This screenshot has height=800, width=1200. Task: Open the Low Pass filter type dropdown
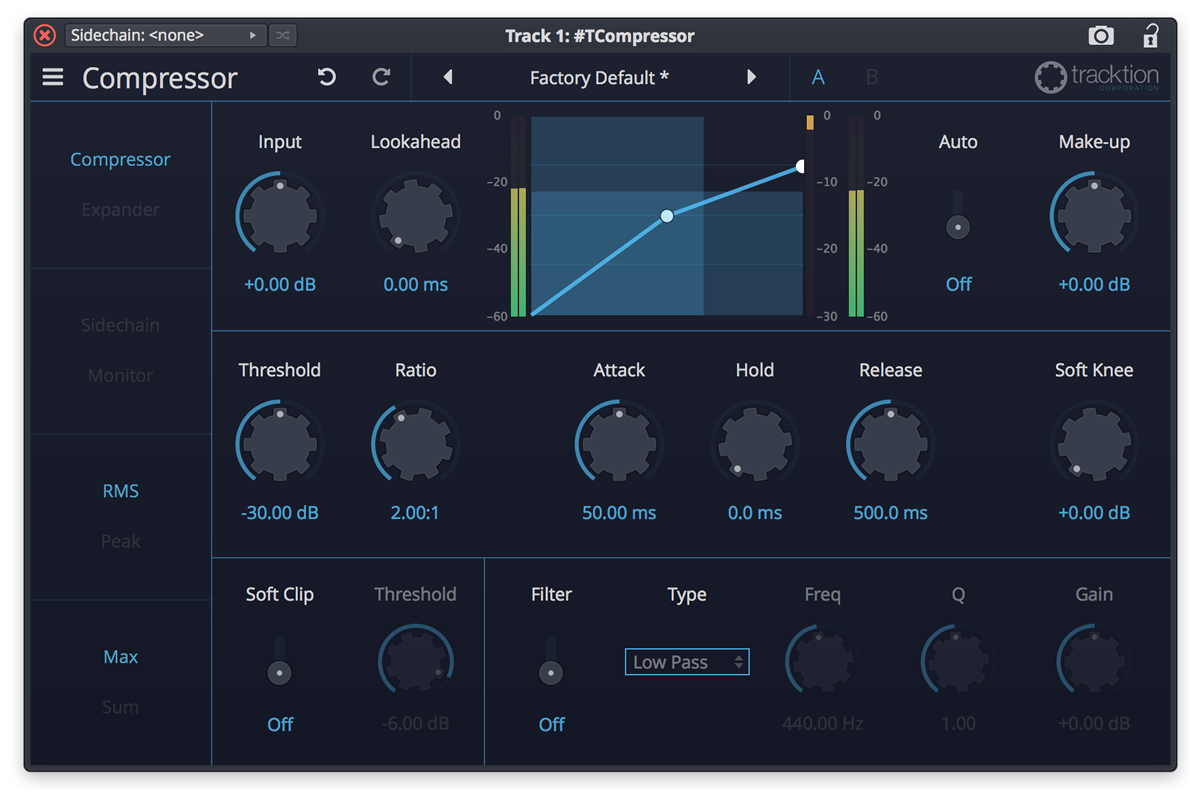click(x=687, y=661)
